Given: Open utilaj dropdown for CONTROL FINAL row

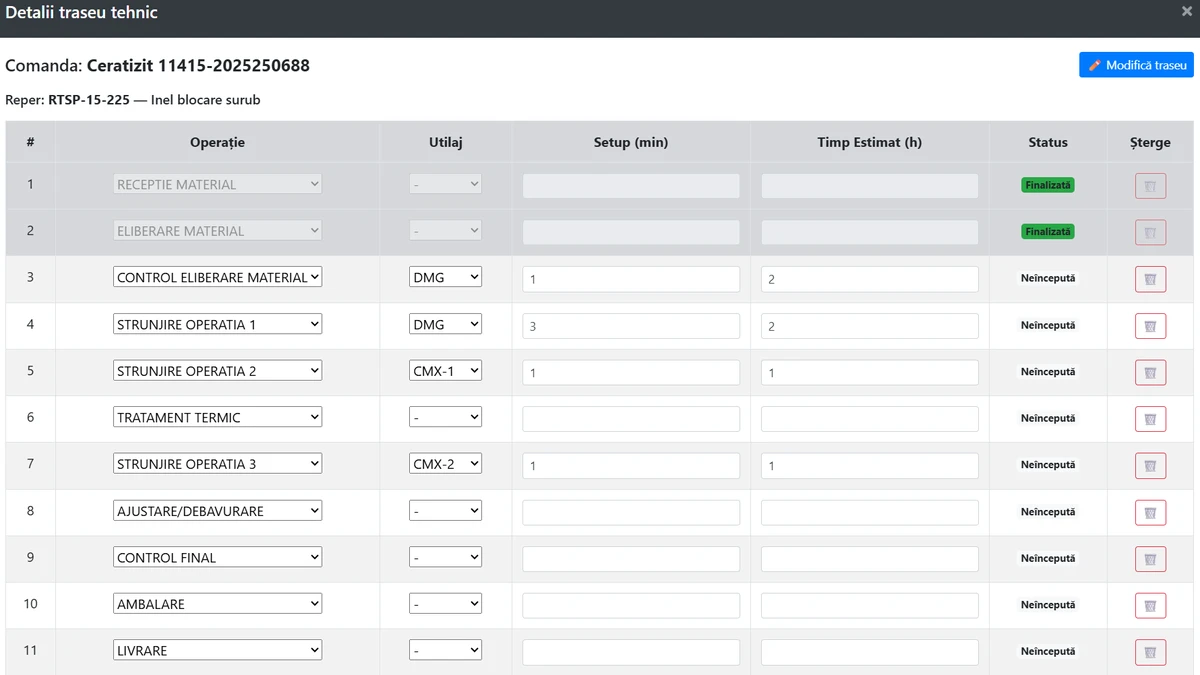Looking at the screenshot, I should pyautogui.click(x=445, y=557).
